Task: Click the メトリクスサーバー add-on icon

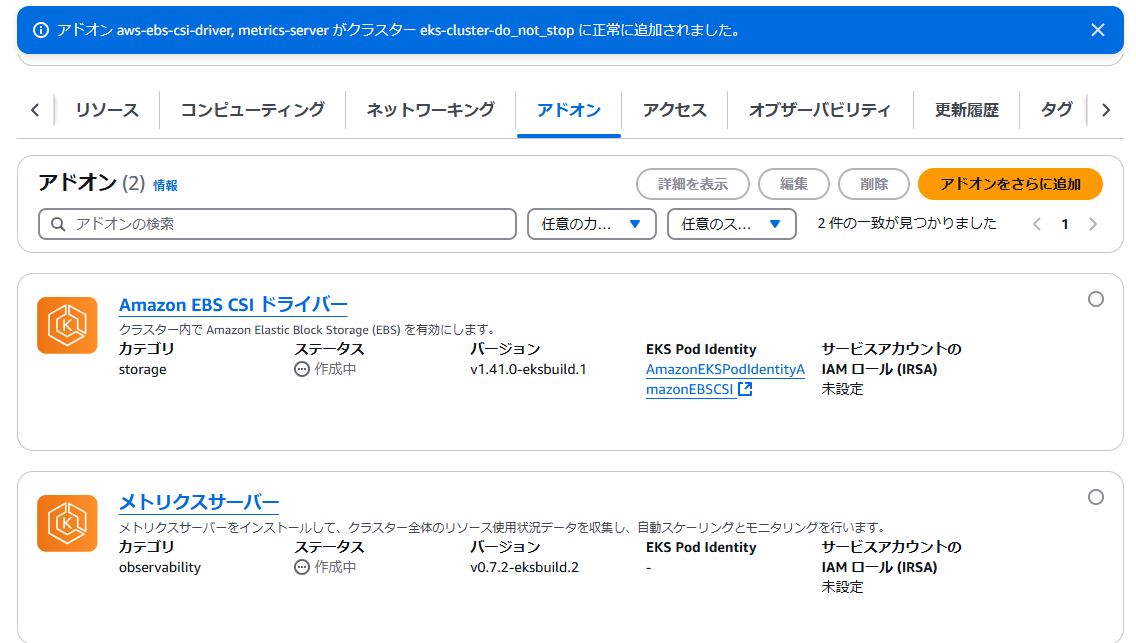Action: click(x=67, y=523)
